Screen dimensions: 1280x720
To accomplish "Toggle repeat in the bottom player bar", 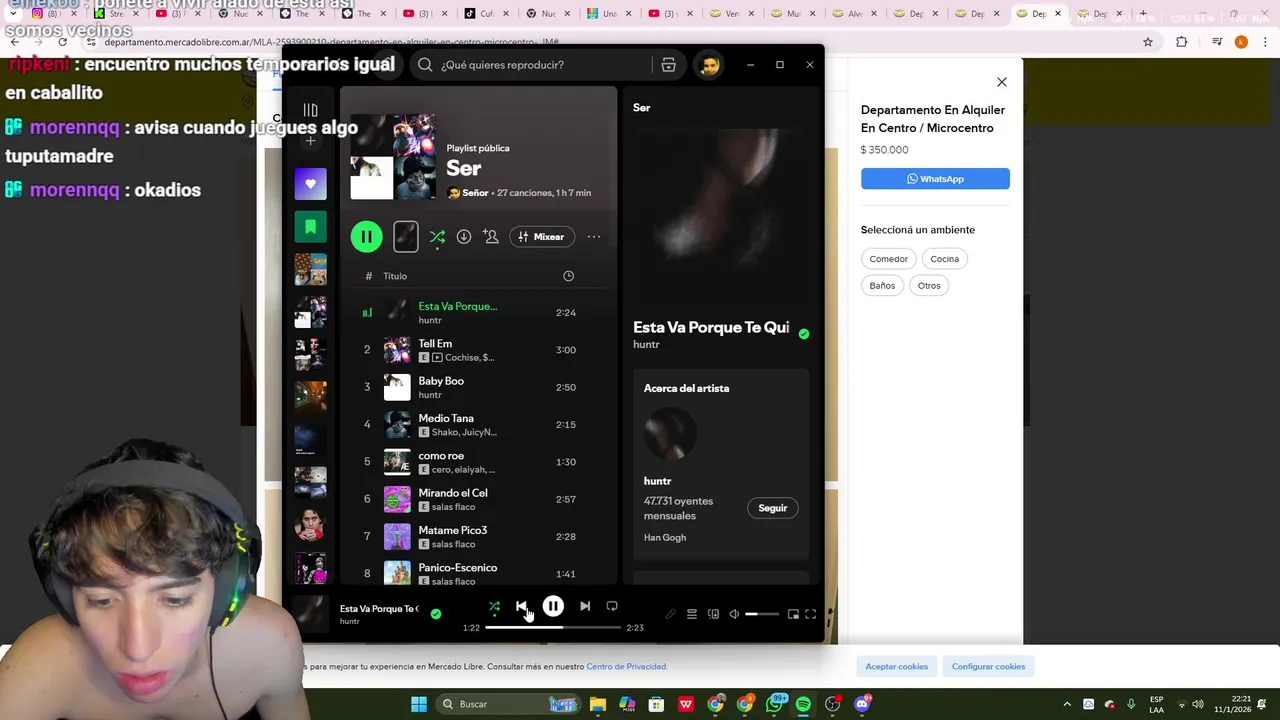I will pyautogui.click(x=612, y=606).
